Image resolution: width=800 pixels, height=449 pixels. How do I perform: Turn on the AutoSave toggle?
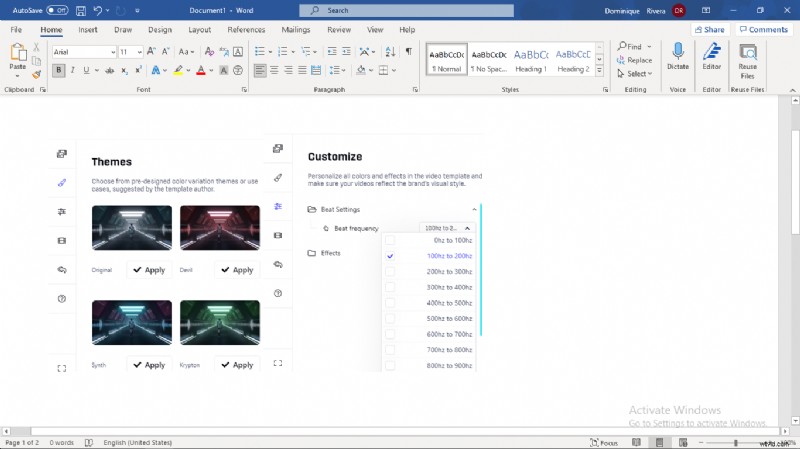pos(57,10)
